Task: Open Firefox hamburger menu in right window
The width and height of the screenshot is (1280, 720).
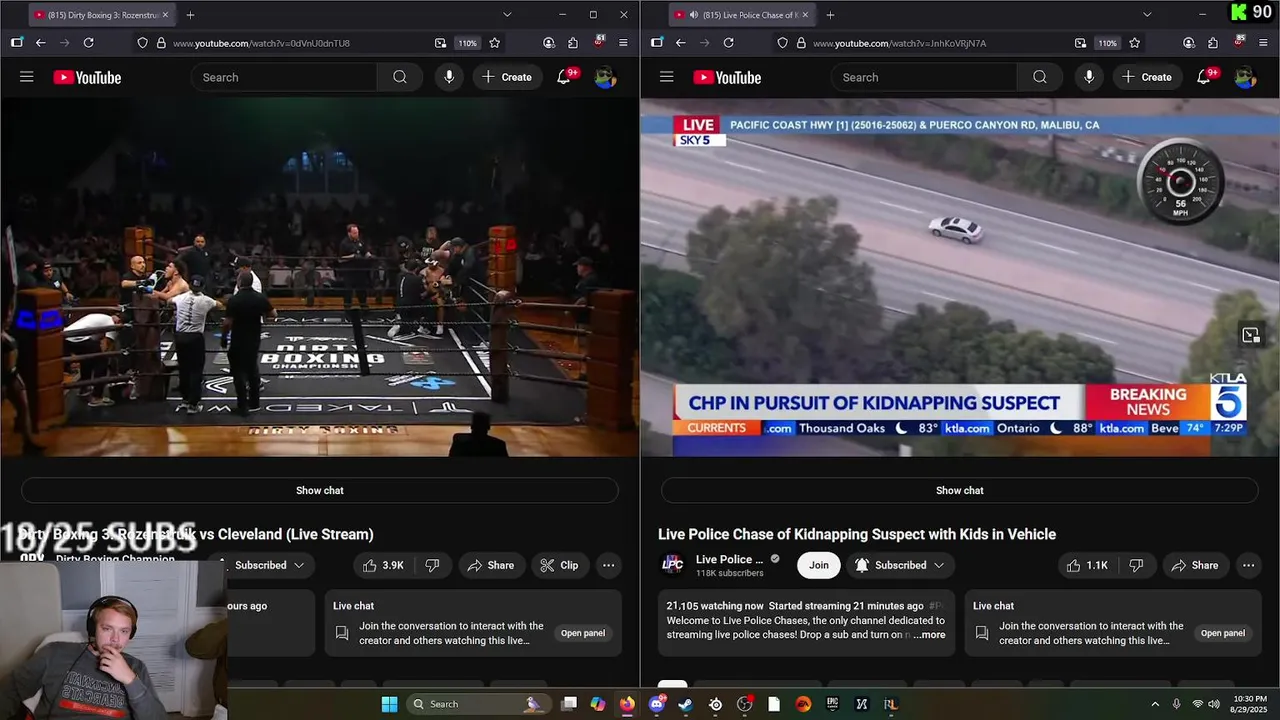Action: pos(1263,43)
